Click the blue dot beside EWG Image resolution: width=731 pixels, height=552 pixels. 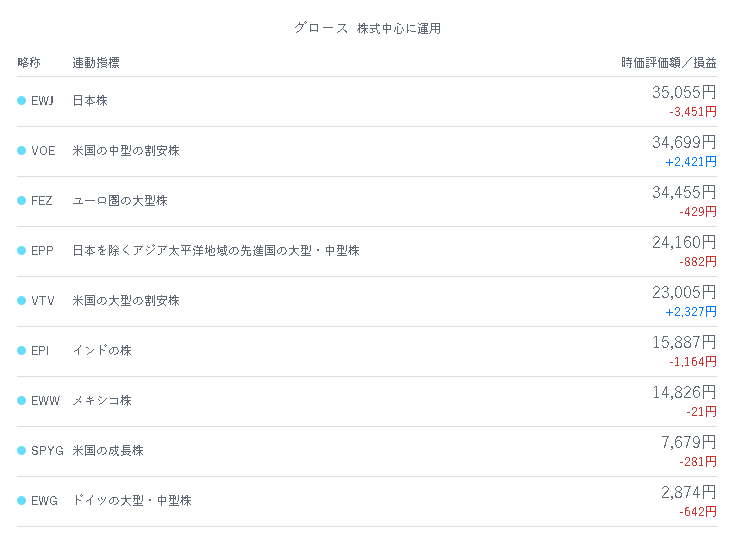click(x=21, y=501)
